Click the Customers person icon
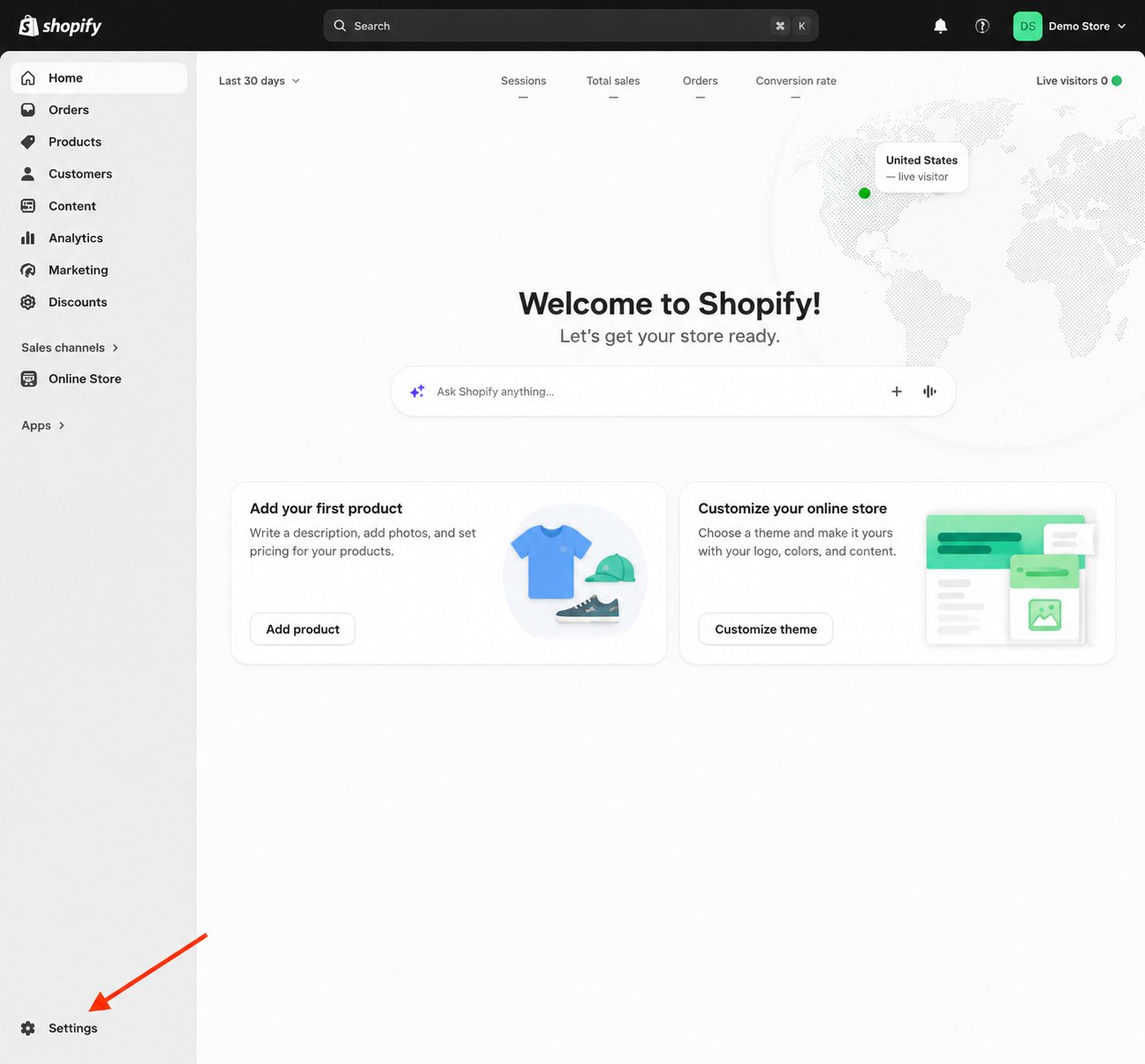This screenshot has width=1145, height=1064. pyautogui.click(x=28, y=174)
